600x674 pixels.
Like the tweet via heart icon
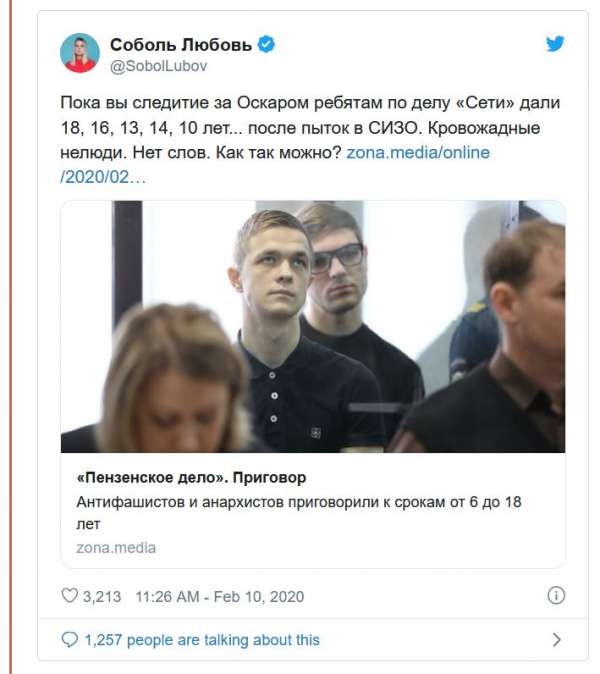click(69, 596)
